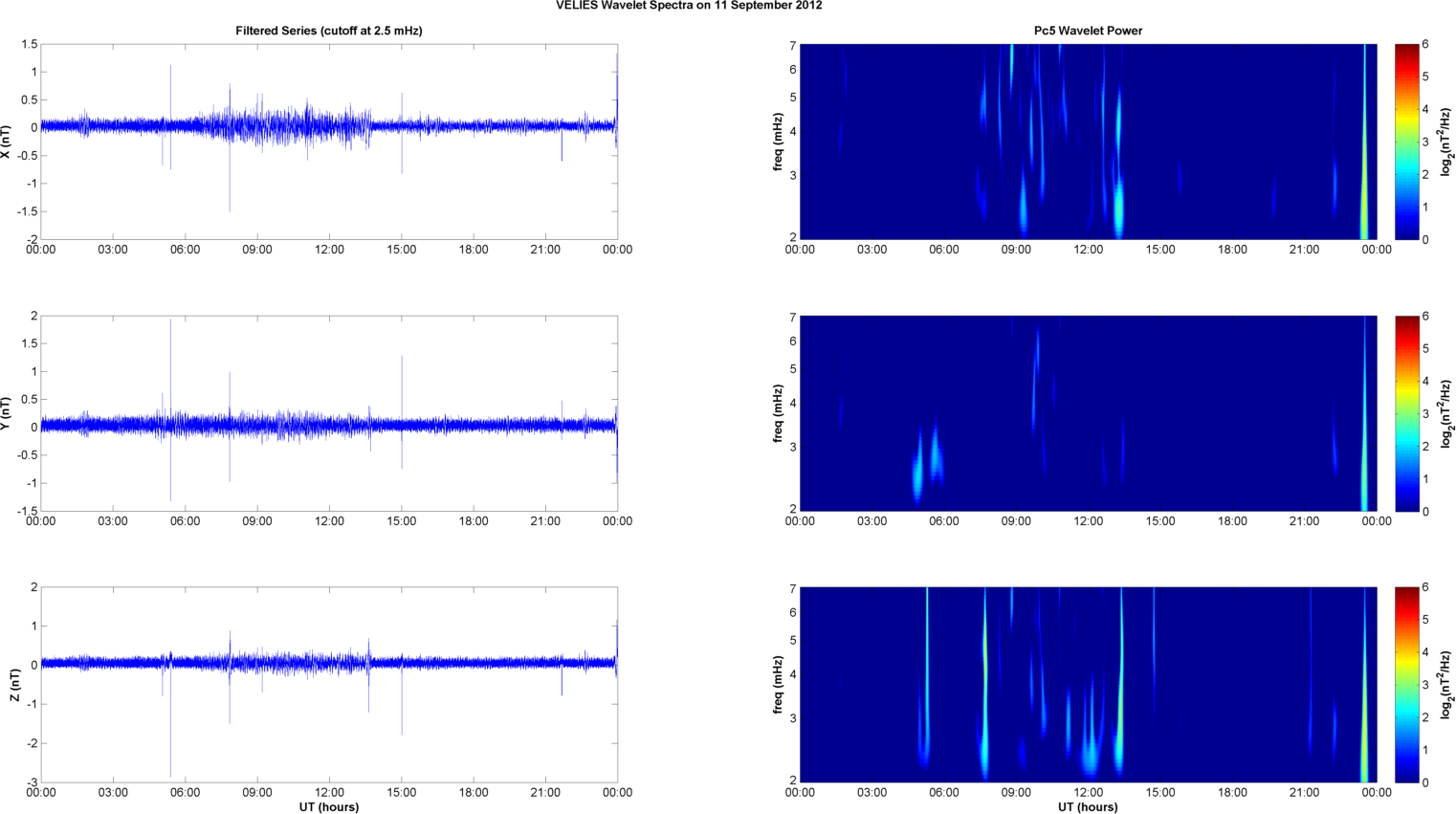Click the "-1.5" tick on the Y (nT) axis
1456x814 pixels.
coord(26,511)
